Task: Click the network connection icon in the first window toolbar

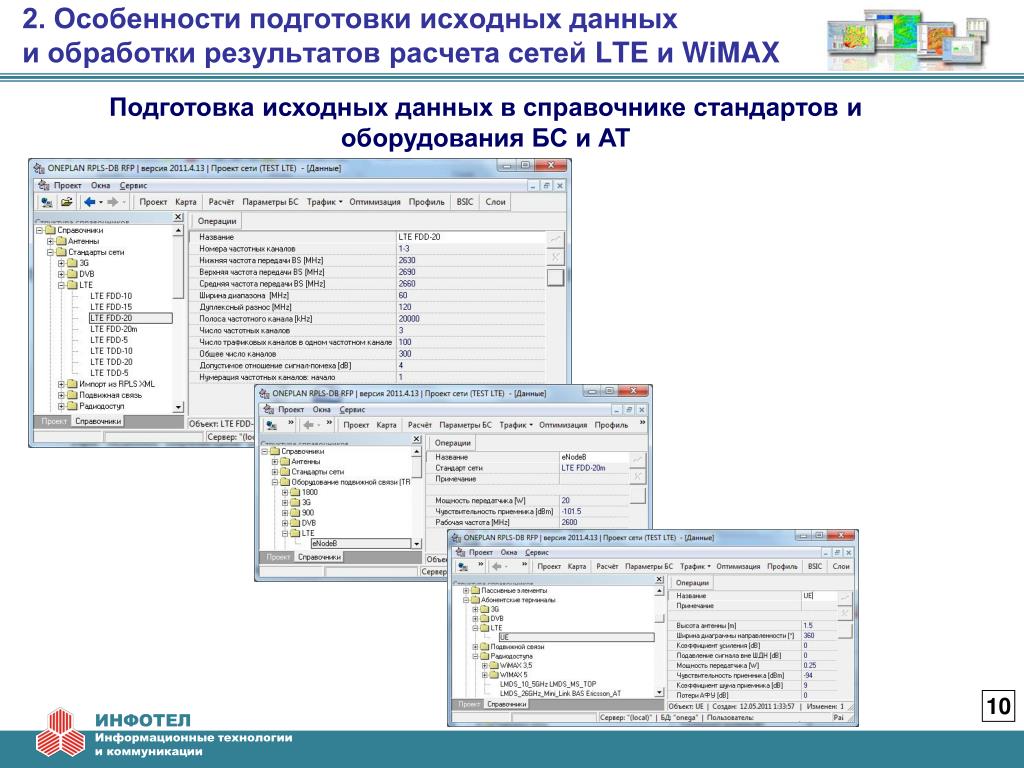Action: click(x=46, y=202)
